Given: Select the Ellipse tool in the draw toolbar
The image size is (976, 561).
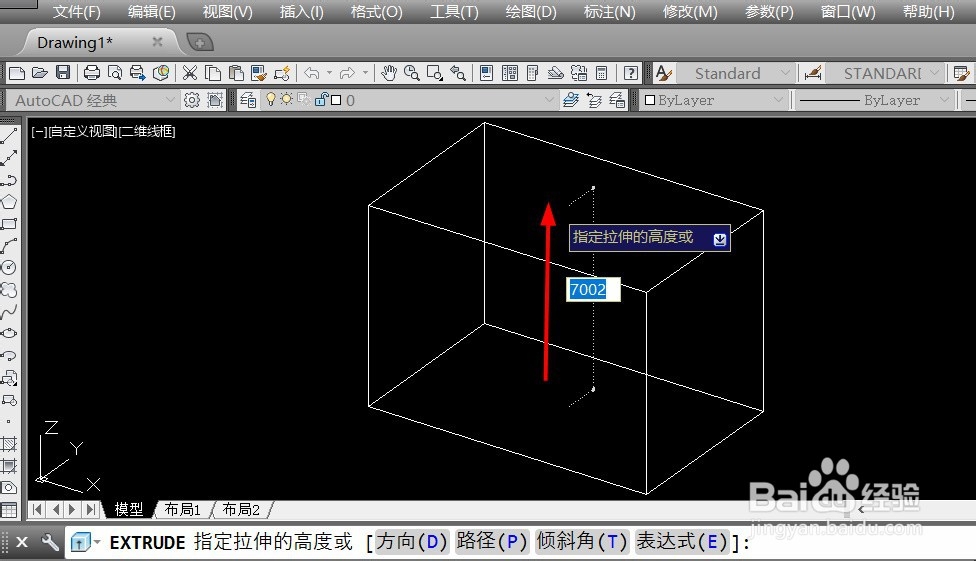Looking at the screenshot, I should point(9,333).
